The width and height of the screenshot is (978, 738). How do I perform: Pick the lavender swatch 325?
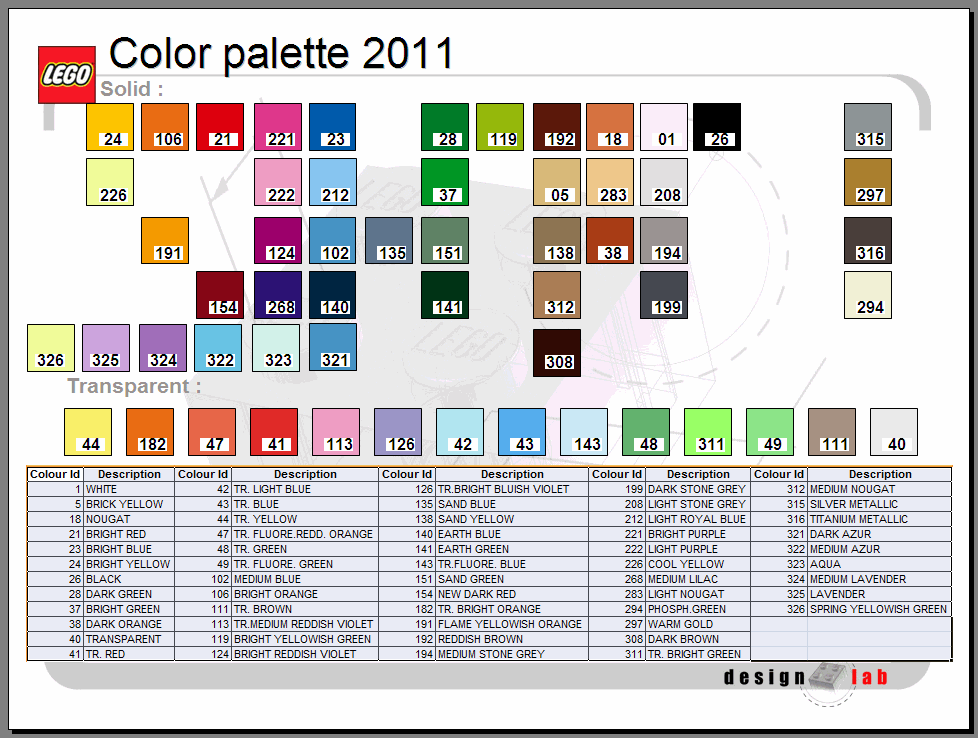[106, 347]
